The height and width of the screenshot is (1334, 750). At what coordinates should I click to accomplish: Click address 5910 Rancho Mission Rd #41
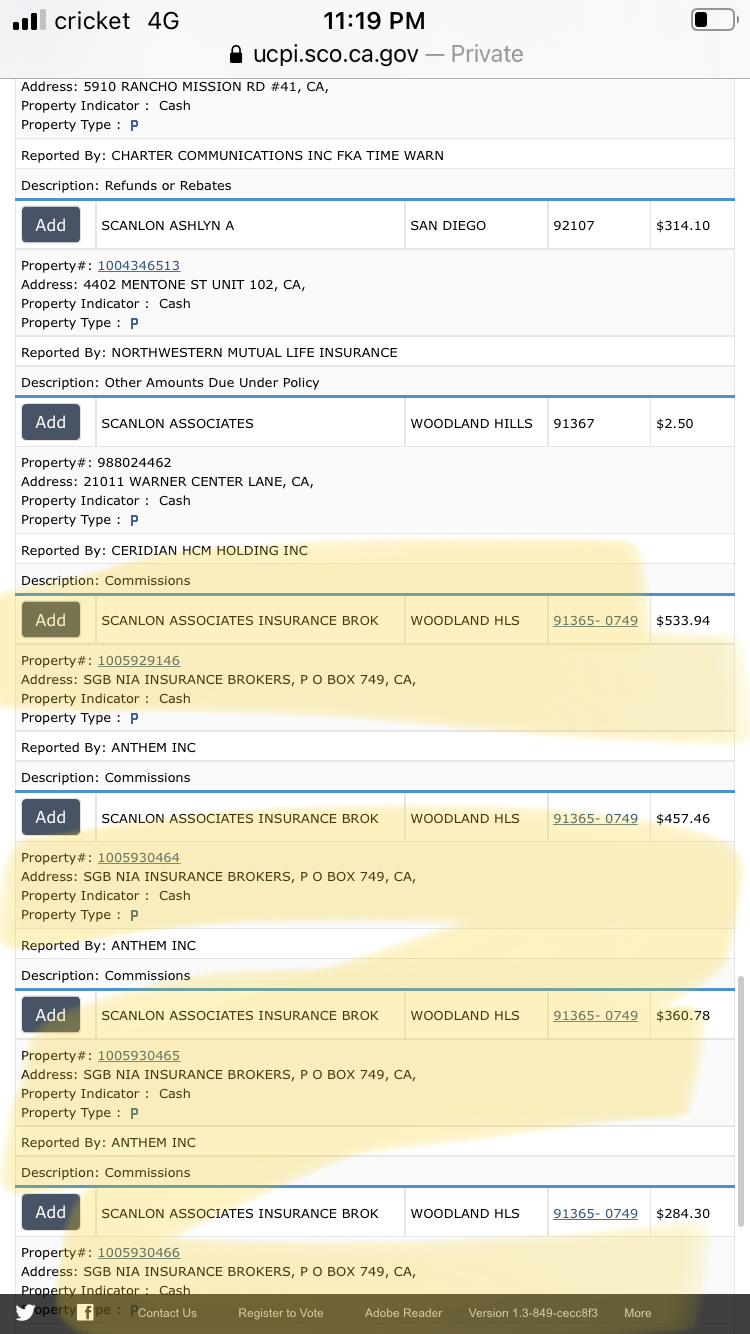coord(174,86)
